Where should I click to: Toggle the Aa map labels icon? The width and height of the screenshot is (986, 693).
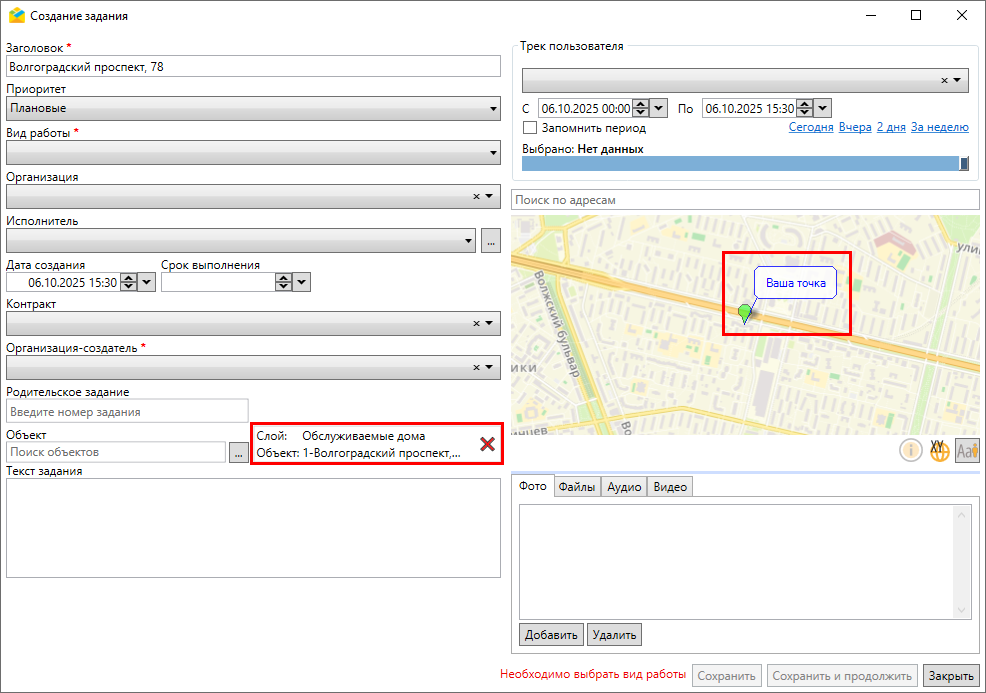pos(967,451)
